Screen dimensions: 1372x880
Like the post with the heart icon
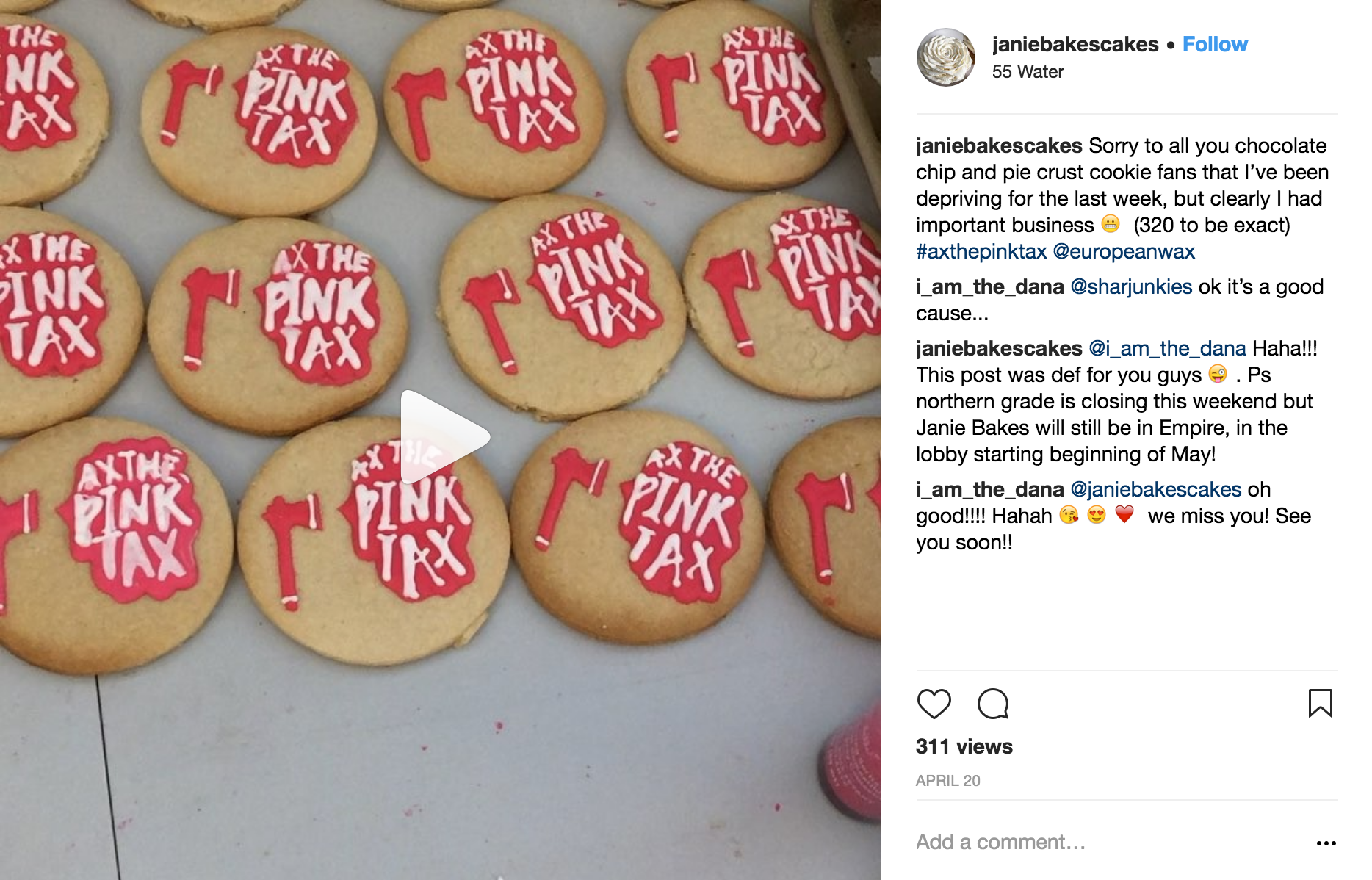point(934,704)
